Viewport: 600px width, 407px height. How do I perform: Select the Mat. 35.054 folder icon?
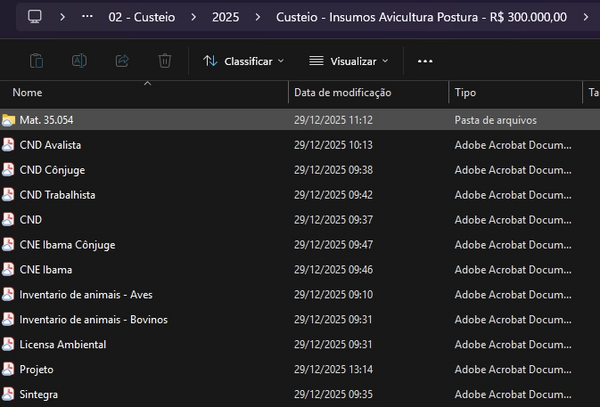click(9, 120)
